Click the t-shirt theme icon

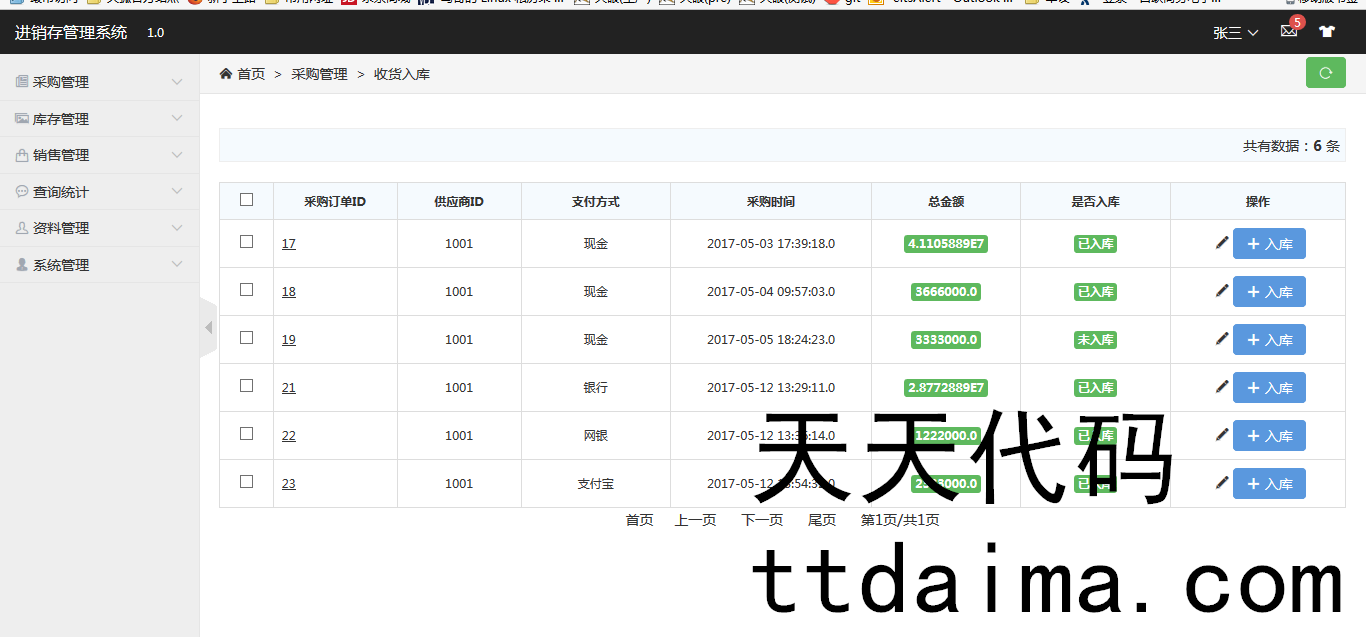tap(1327, 32)
